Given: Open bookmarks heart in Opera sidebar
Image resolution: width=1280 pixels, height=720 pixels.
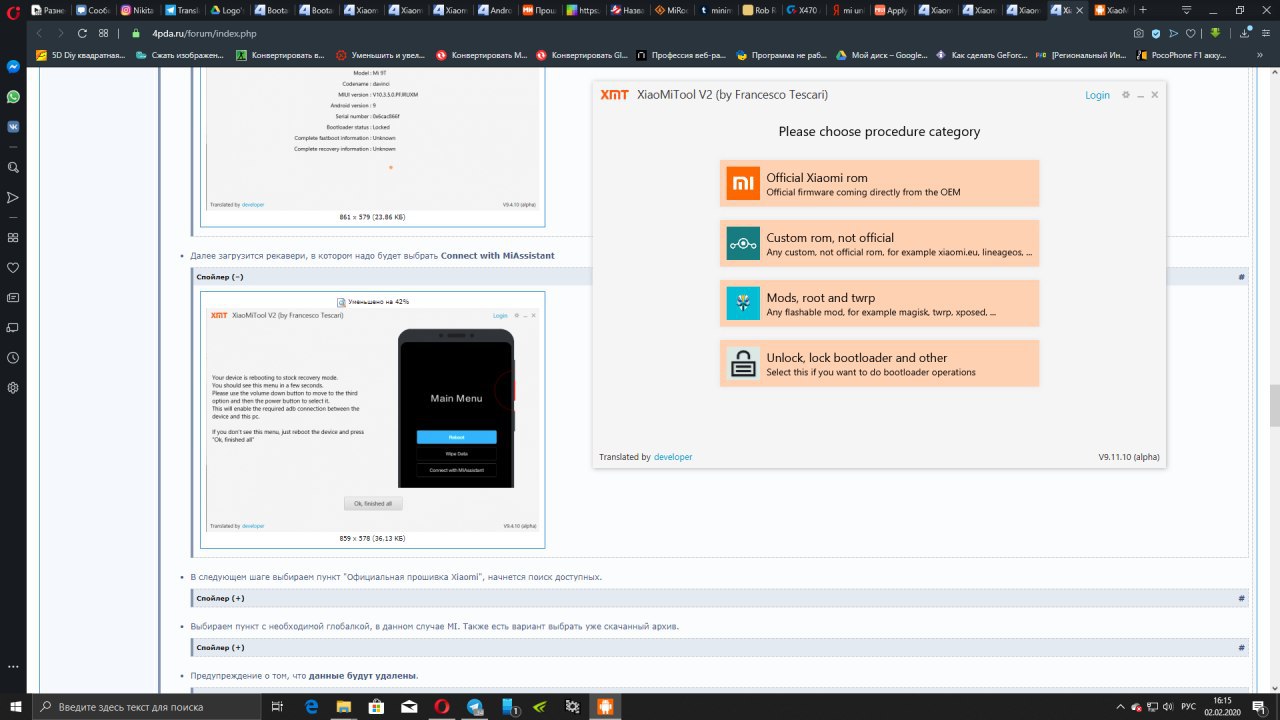Looking at the screenshot, I should click(x=13, y=268).
